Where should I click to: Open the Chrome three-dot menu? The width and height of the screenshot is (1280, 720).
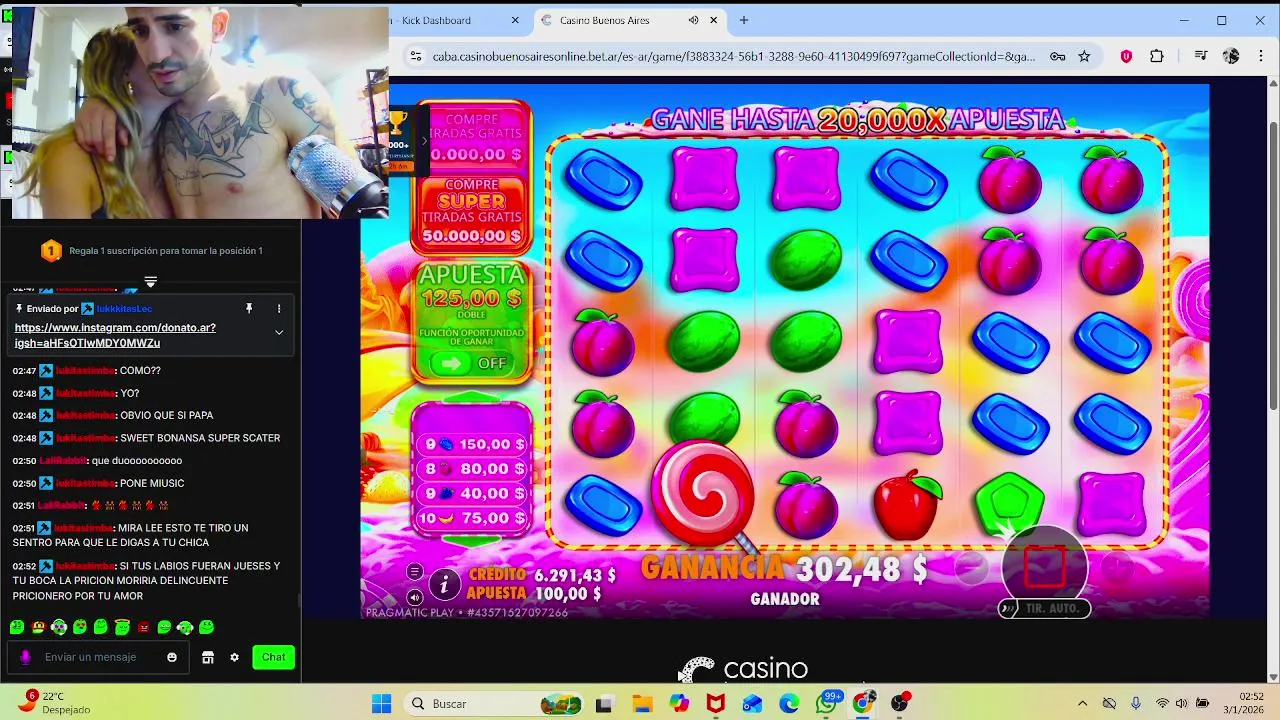(x=1261, y=57)
